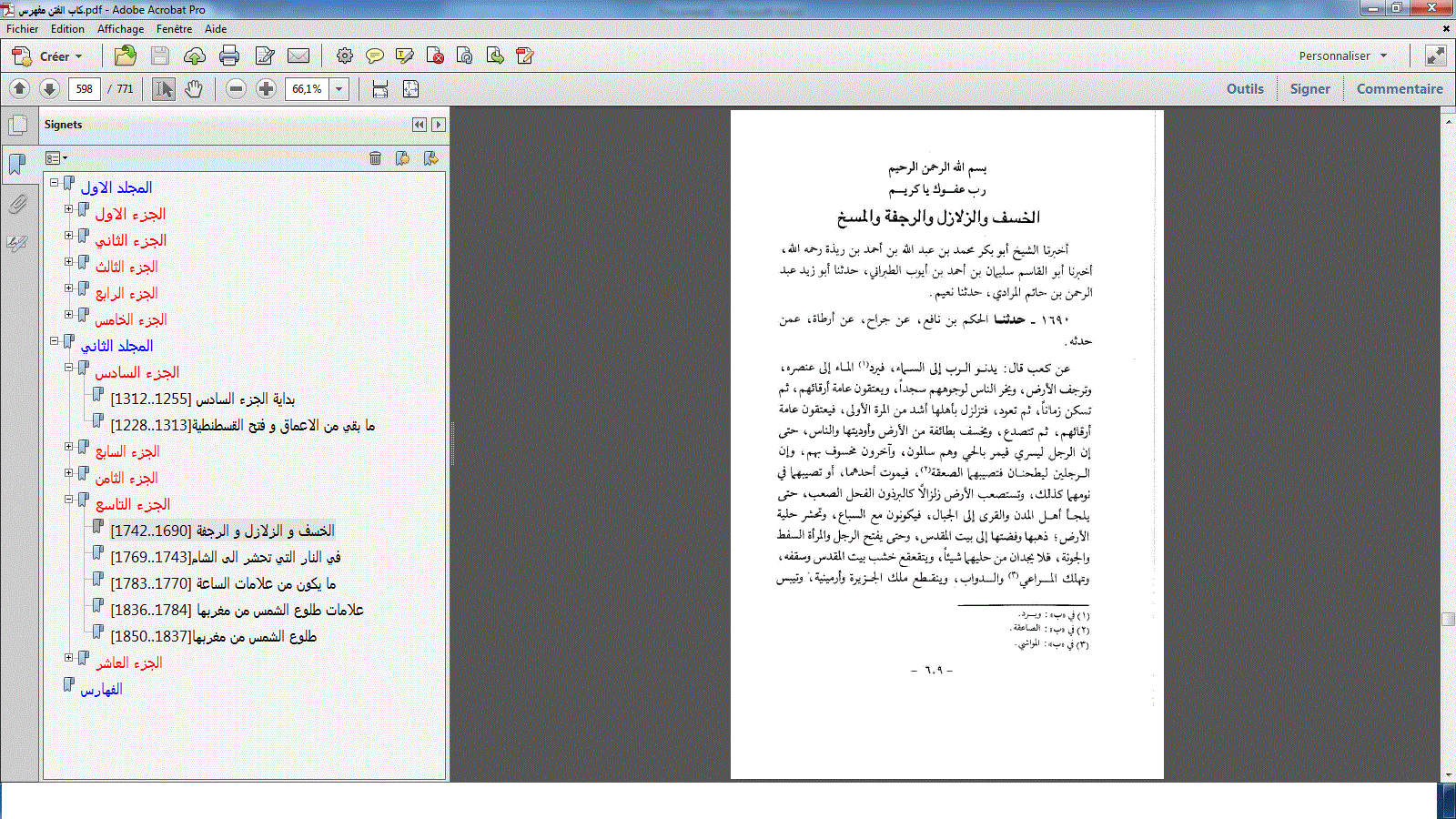Collapse the المجلد الثاني bookmark tree
The image size is (1456, 819).
coord(55,340)
